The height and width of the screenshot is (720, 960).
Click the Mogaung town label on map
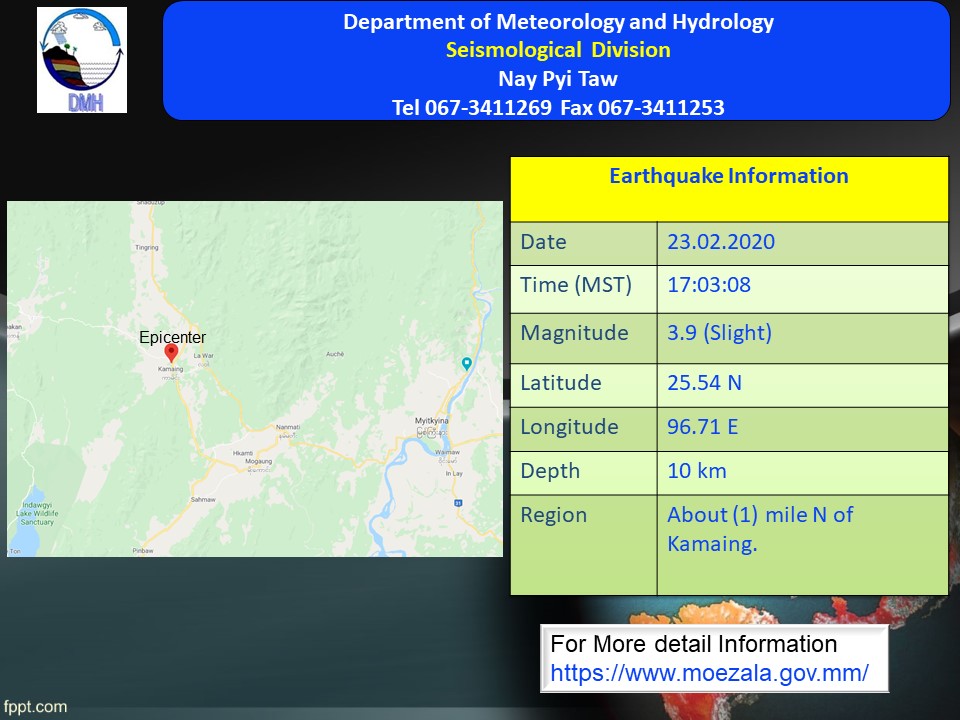pyautogui.click(x=258, y=461)
